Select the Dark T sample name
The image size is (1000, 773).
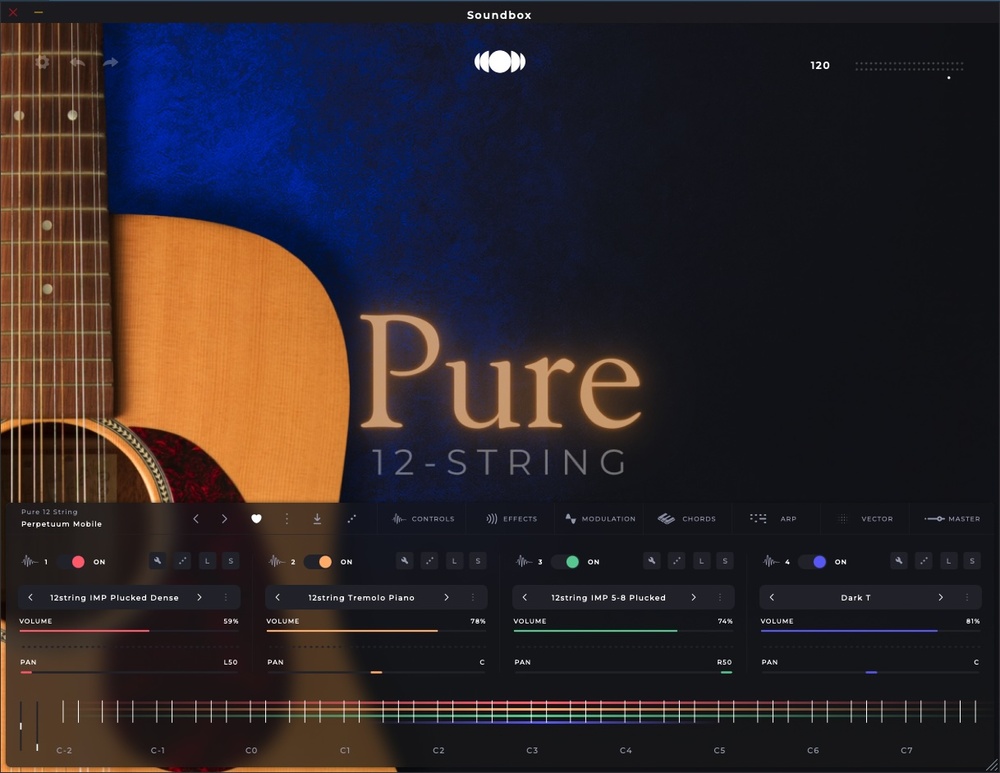[x=856, y=598]
